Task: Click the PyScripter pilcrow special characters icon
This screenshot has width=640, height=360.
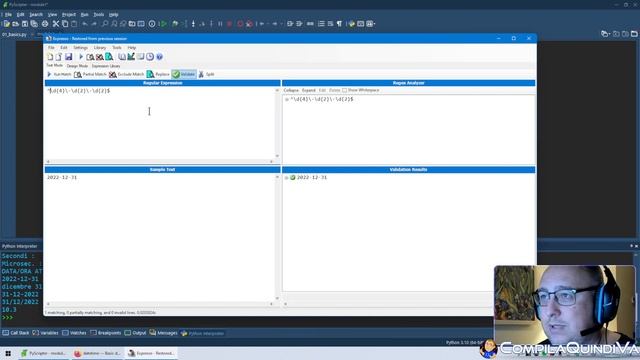Action: 339,24
